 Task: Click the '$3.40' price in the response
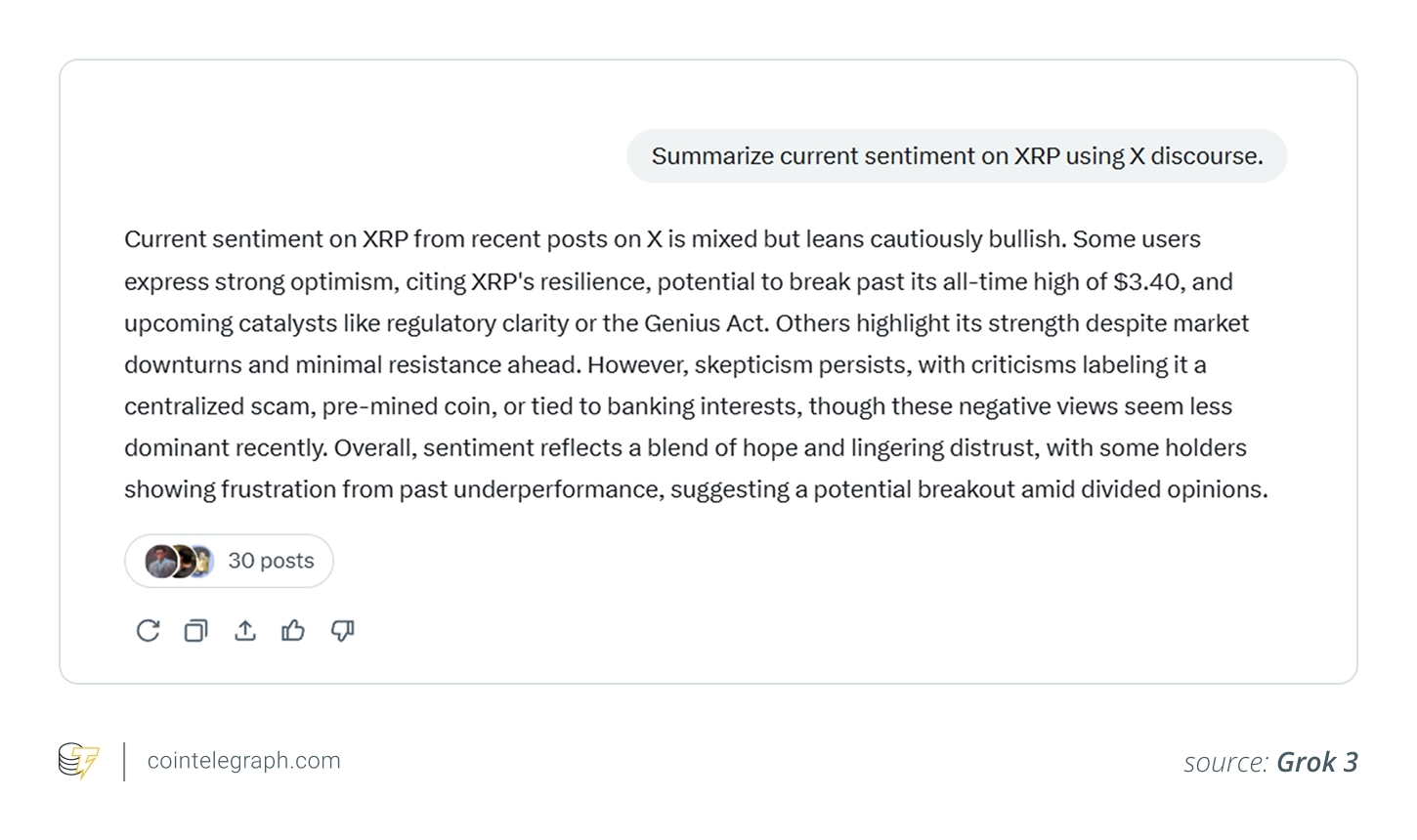pyautogui.click(x=1146, y=282)
